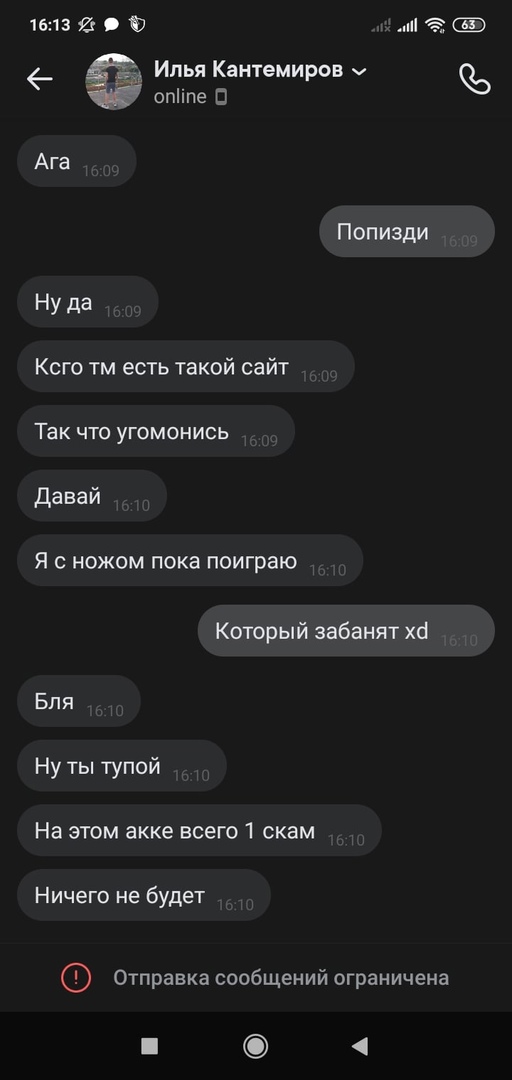Open the Илья Кантемиров contact name
Image resolution: width=512 pixels, height=1080 pixels.
coord(248,70)
